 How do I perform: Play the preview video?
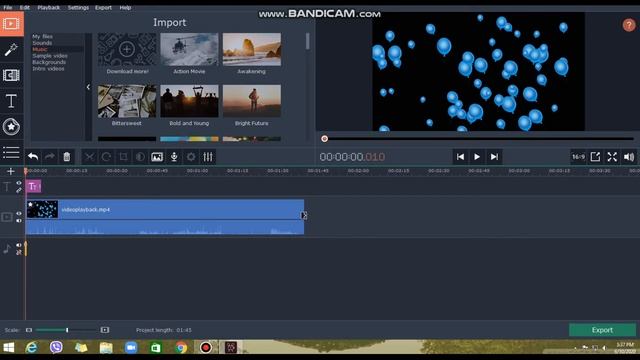[x=477, y=157]
